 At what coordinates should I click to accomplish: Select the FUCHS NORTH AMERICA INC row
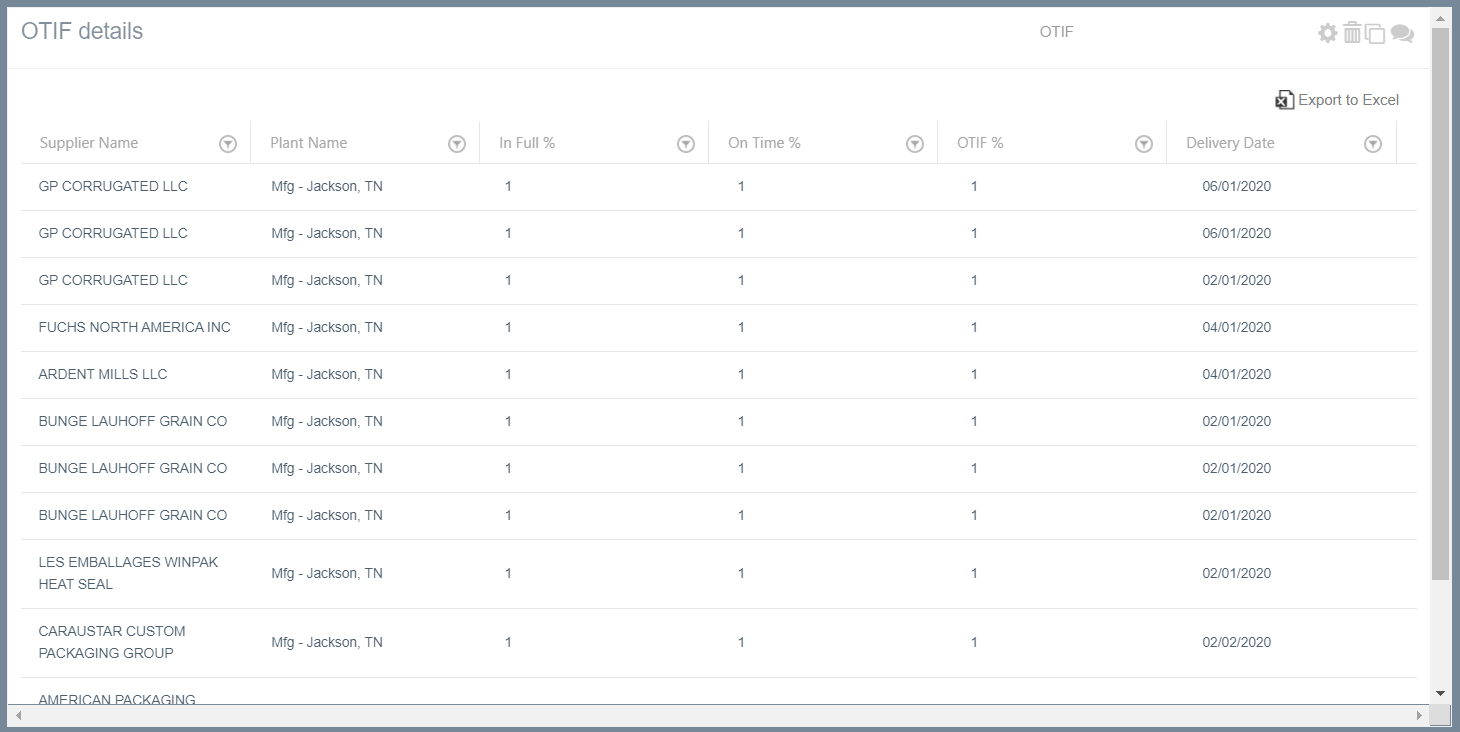pos(135,327)
